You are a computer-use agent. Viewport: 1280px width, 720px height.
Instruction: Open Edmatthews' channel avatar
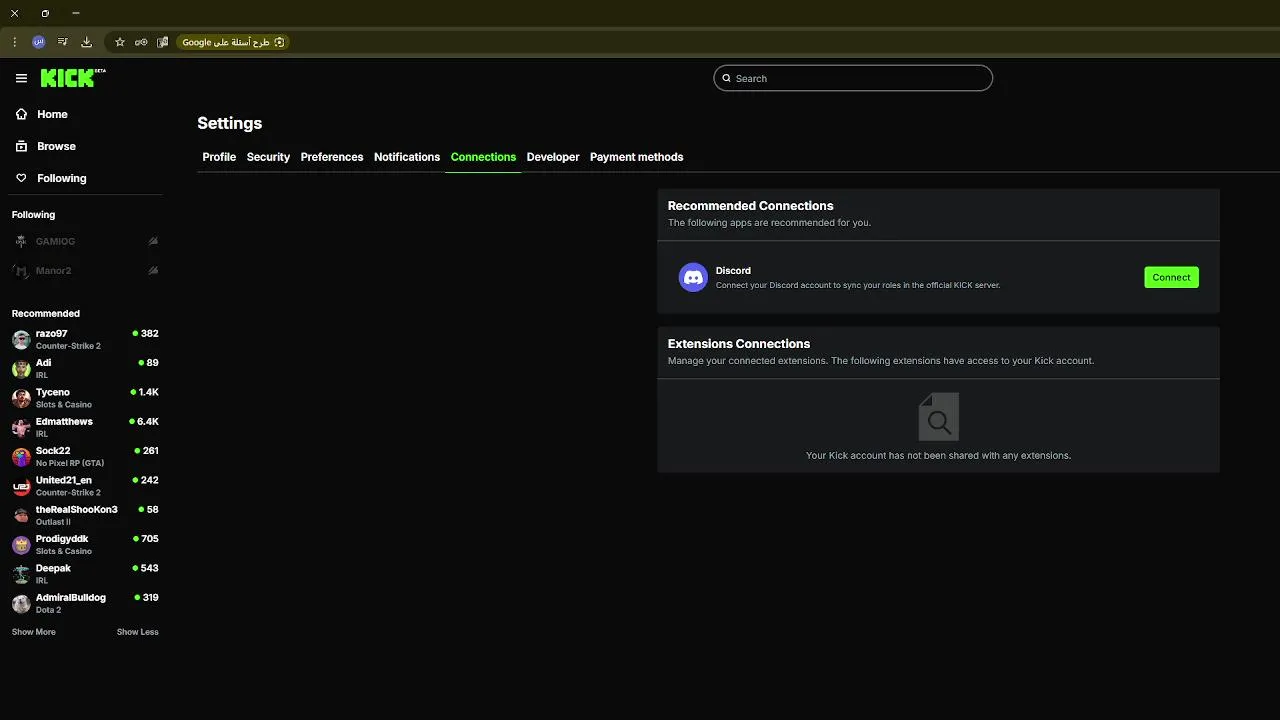tap(21, 427)
